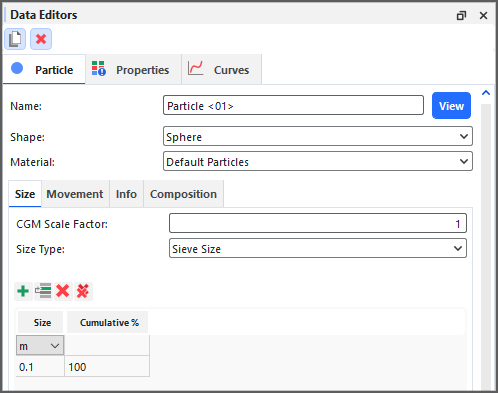Open the Shape dropdown showing Sphere
498x393 pixels.
[x=318, y=136]
